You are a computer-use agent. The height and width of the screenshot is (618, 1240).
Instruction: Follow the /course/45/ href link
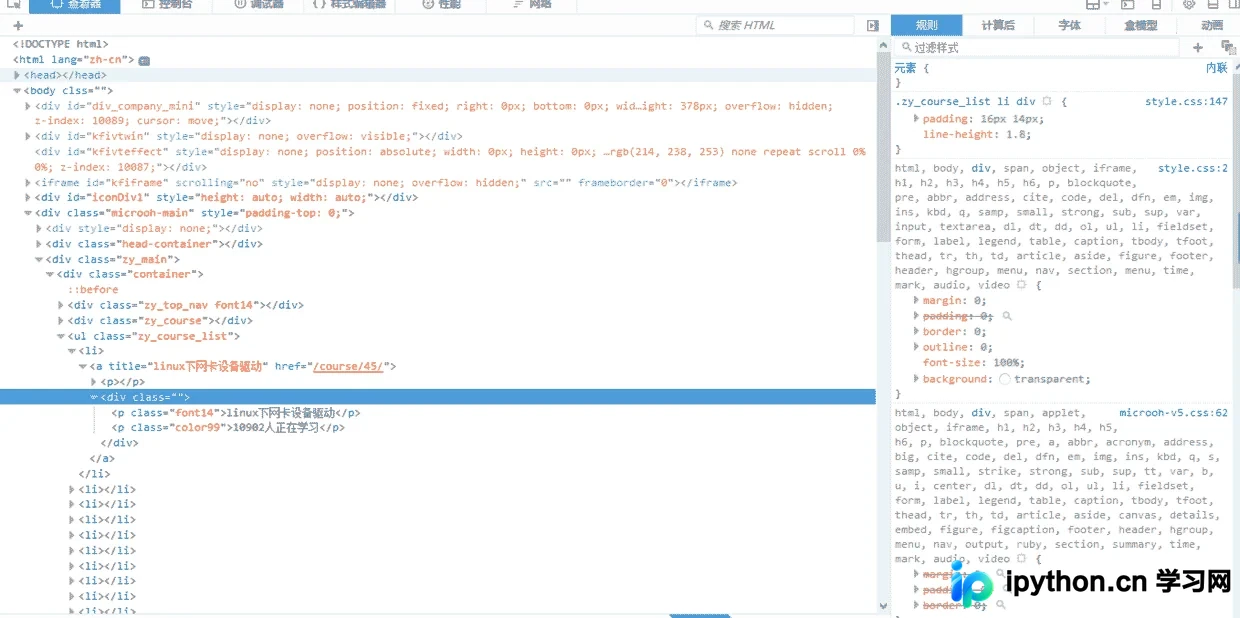click(348, 366)
